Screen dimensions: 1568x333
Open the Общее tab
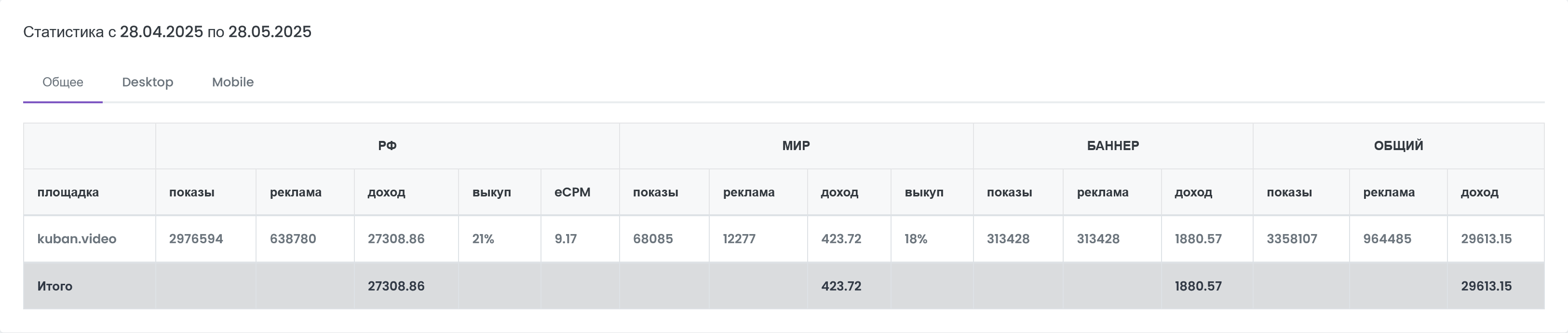pos(63,82)
